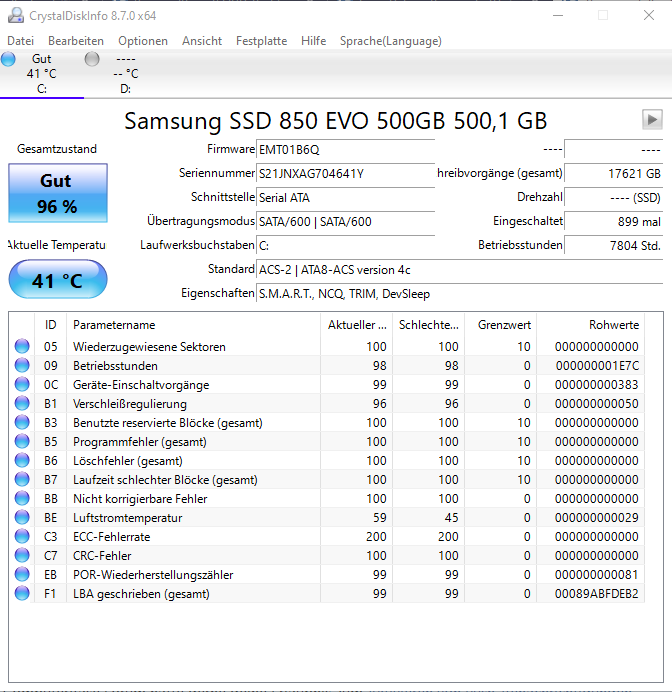672x692 pixels.
Task: Click raw value 000000000383
Action: pyautogui.click(x=597, y=384)
